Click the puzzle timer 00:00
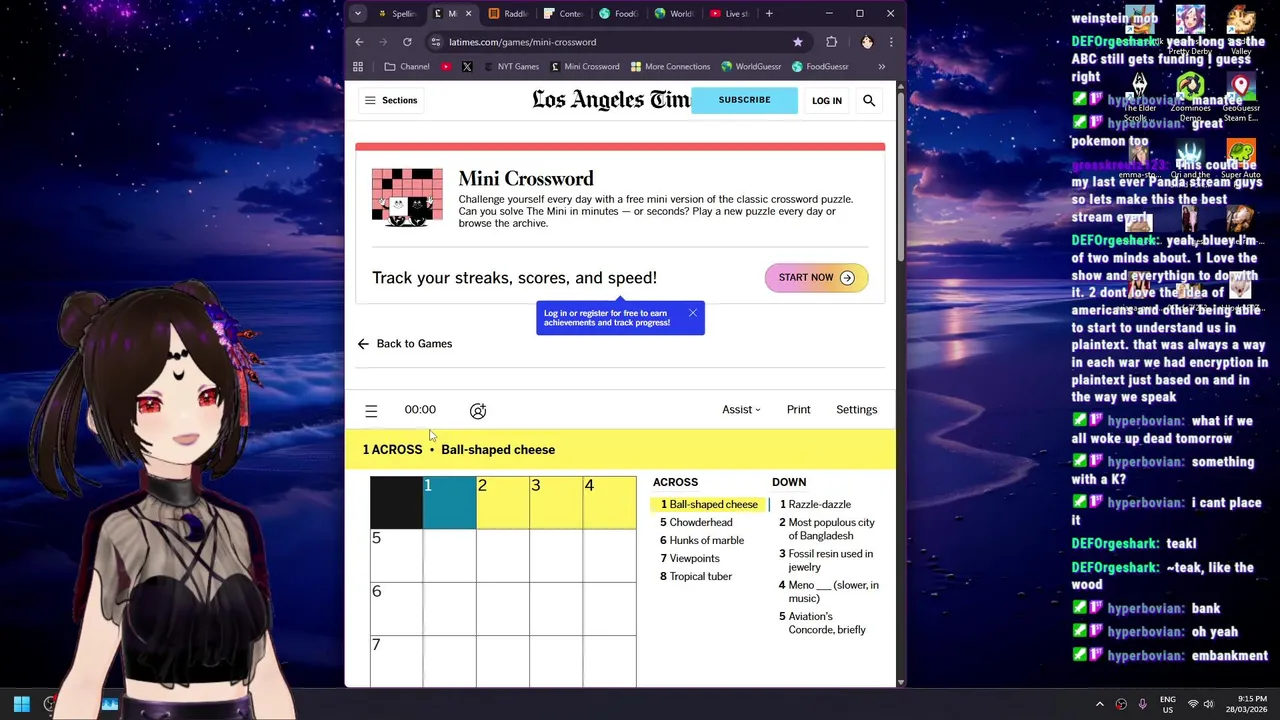The height and width of the screenshot is (720, 1280). point(420,409)
